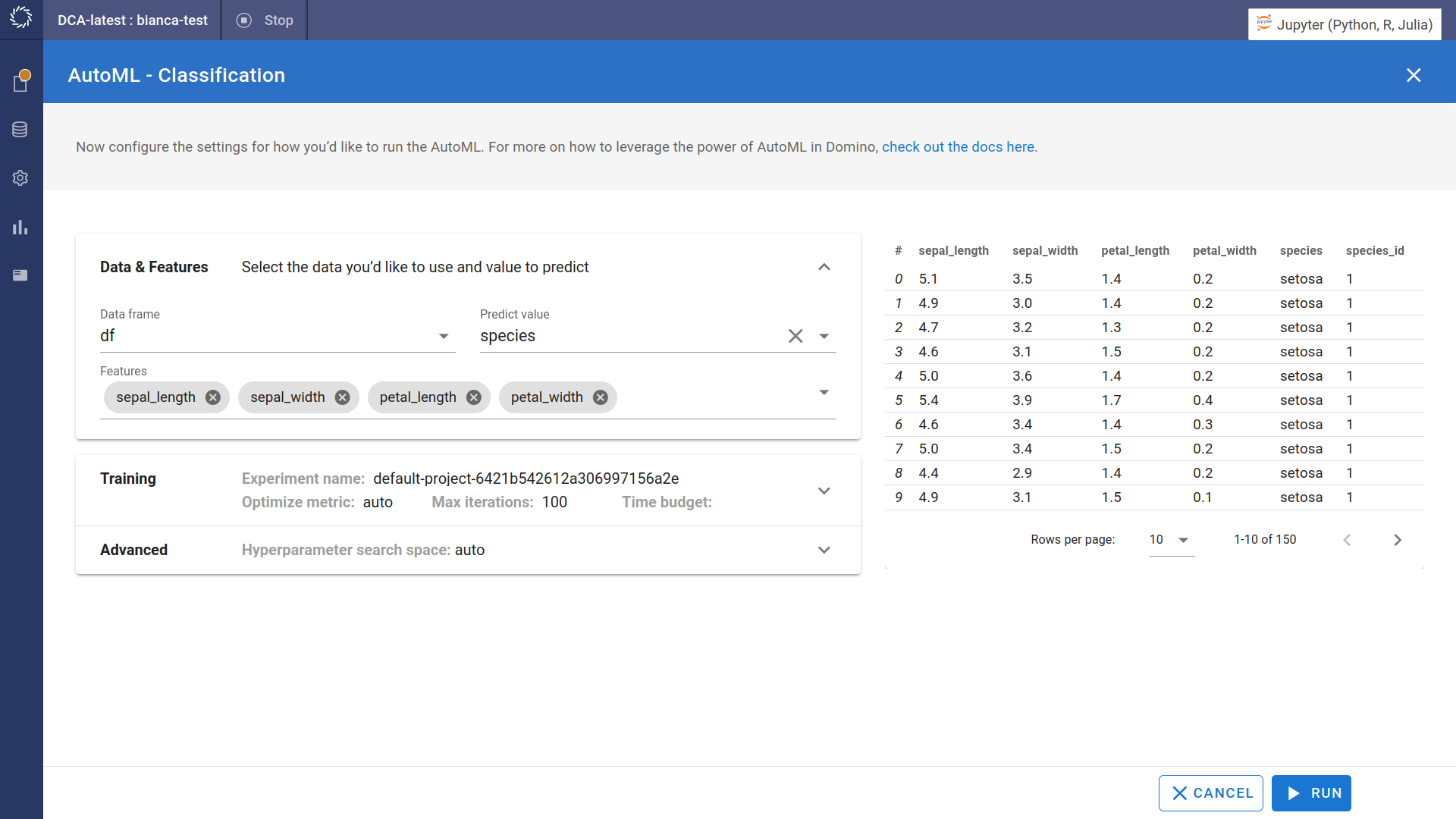1456x819 pixels.
Task: Open the DCA-latest : bianca-test tab
Action: click(x=133, y=20)
